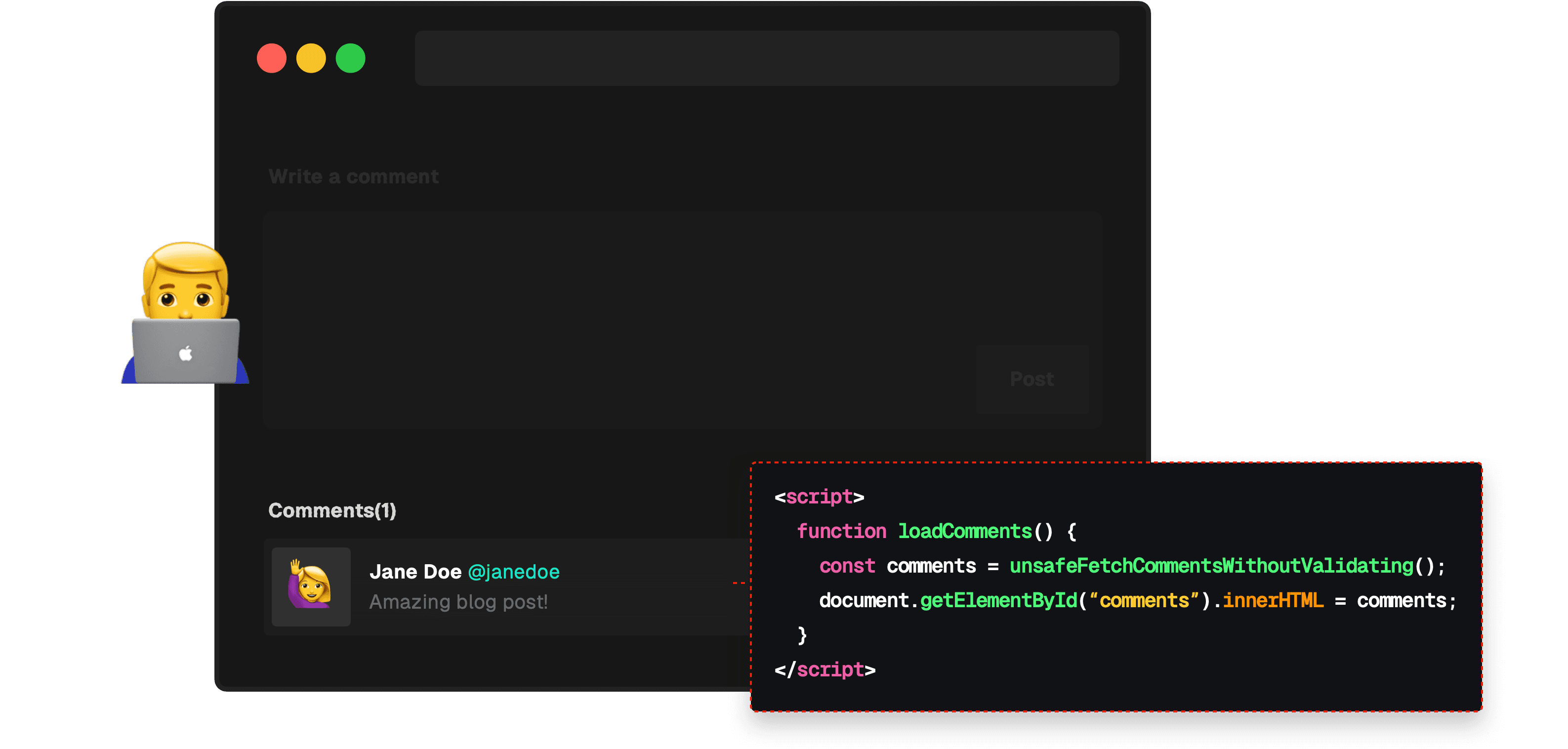Click the opening script tag
The height and width of the screenshot is (749, 1568).
(x=819, y=497)
